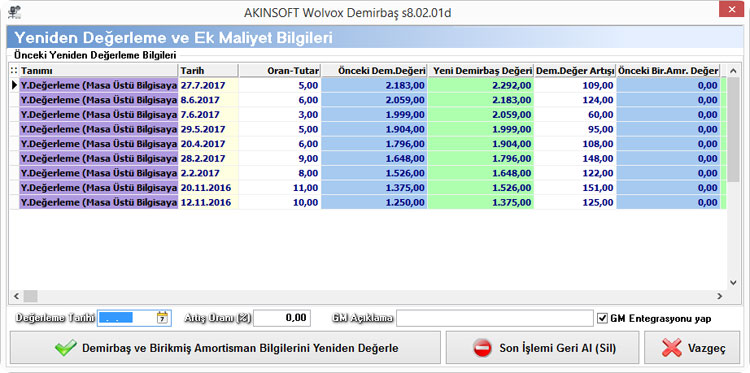Click the 1.375,00 new asset value cell
This screenshot has width=750, height=373.
pyautogui.click(x=480, y=202)
